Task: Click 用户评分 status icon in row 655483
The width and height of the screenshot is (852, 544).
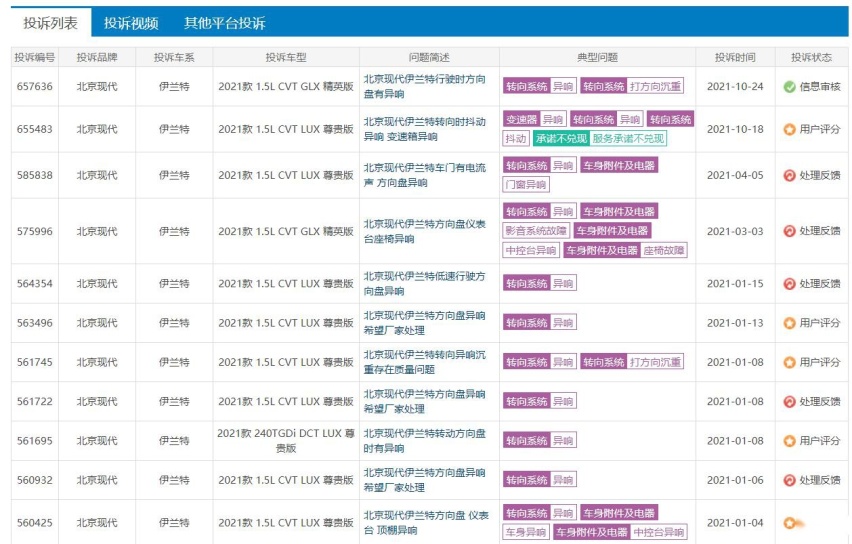Action: [x=790, y=129]
